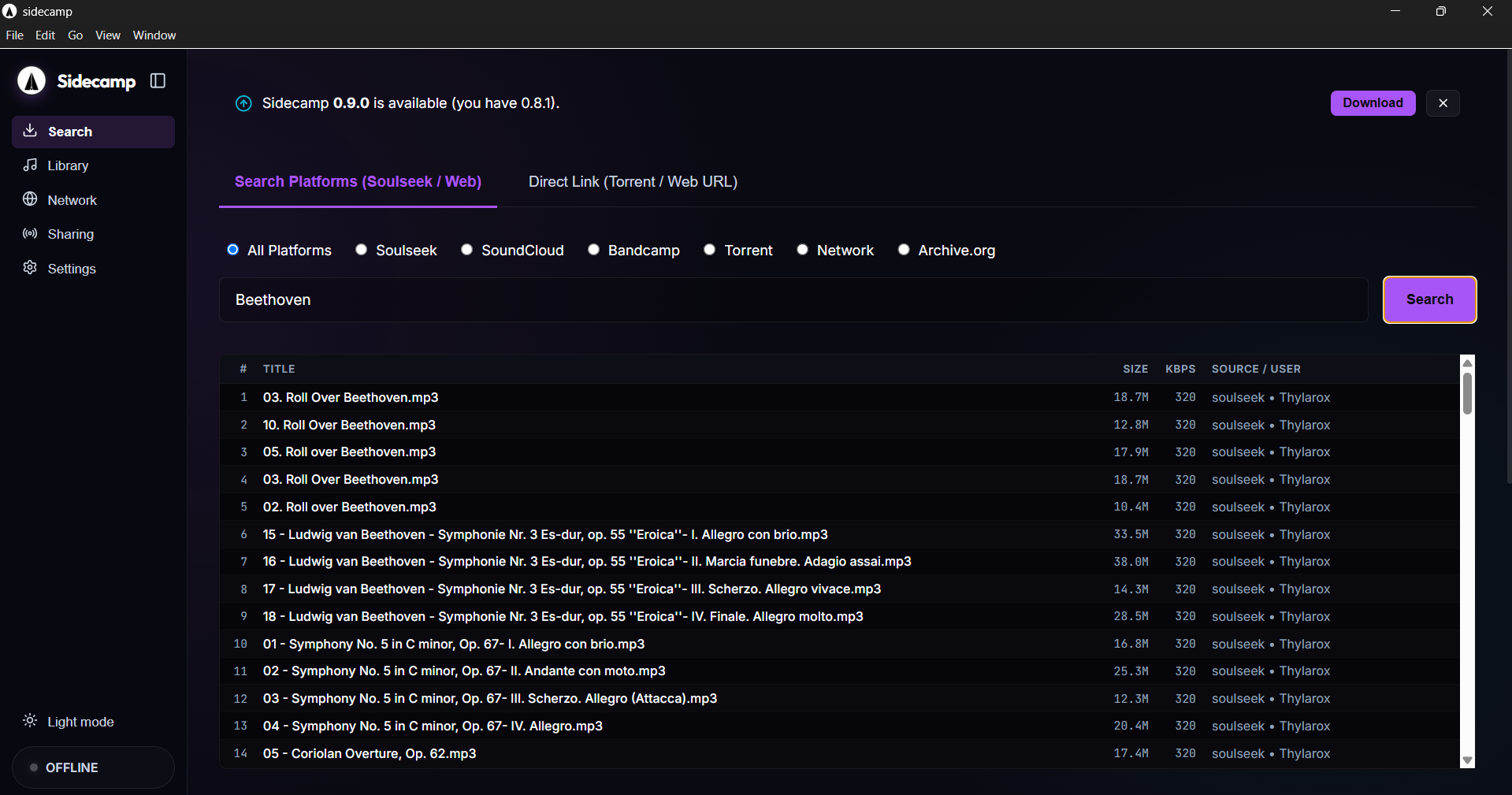Click the Network globe icon

[30, 199]
